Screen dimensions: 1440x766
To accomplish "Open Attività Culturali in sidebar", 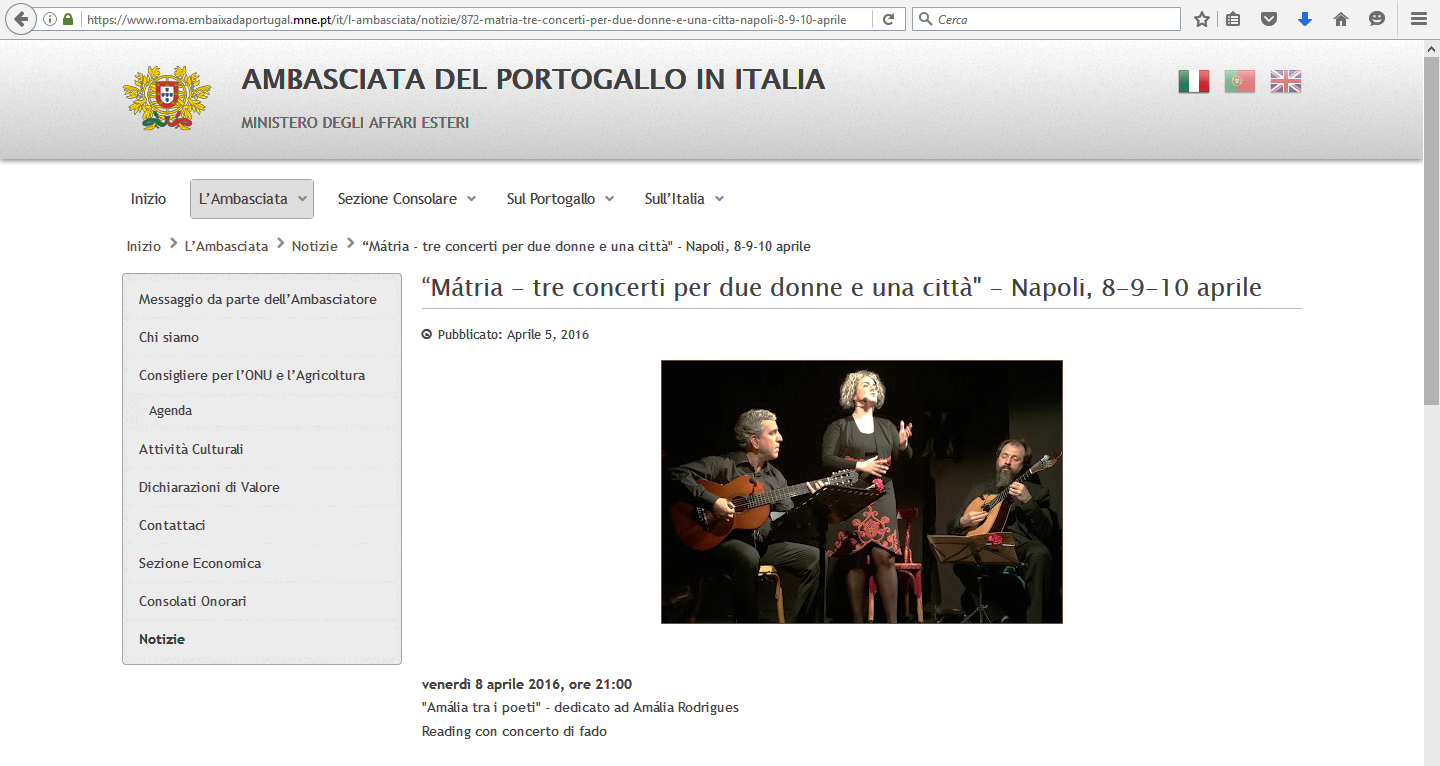I will tap(191, 449).
